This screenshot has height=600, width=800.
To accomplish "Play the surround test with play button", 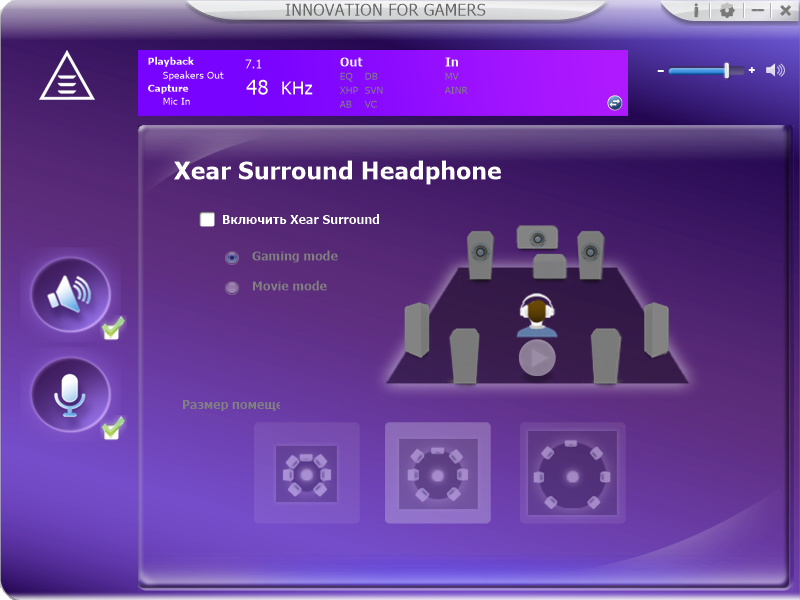I will pos(537,358).
